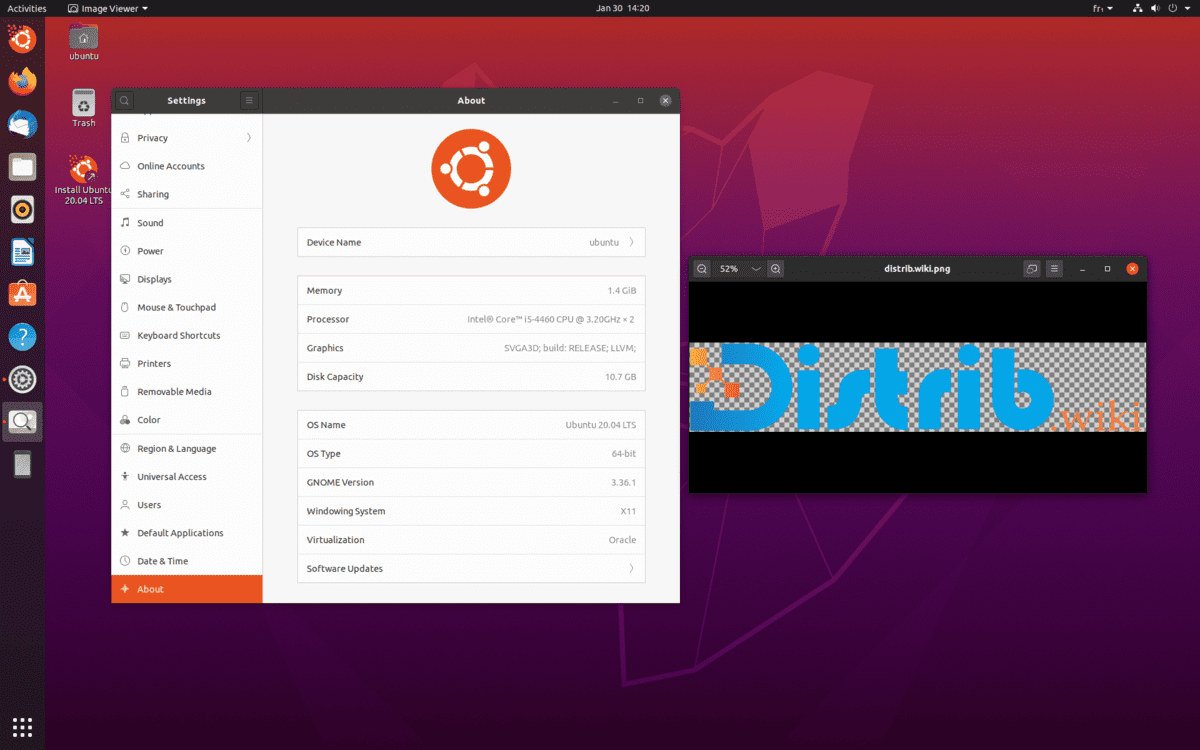The image size is (1200, 750).
Task: Click the Memory value 1.4 GiB
Action: [622, 291]
